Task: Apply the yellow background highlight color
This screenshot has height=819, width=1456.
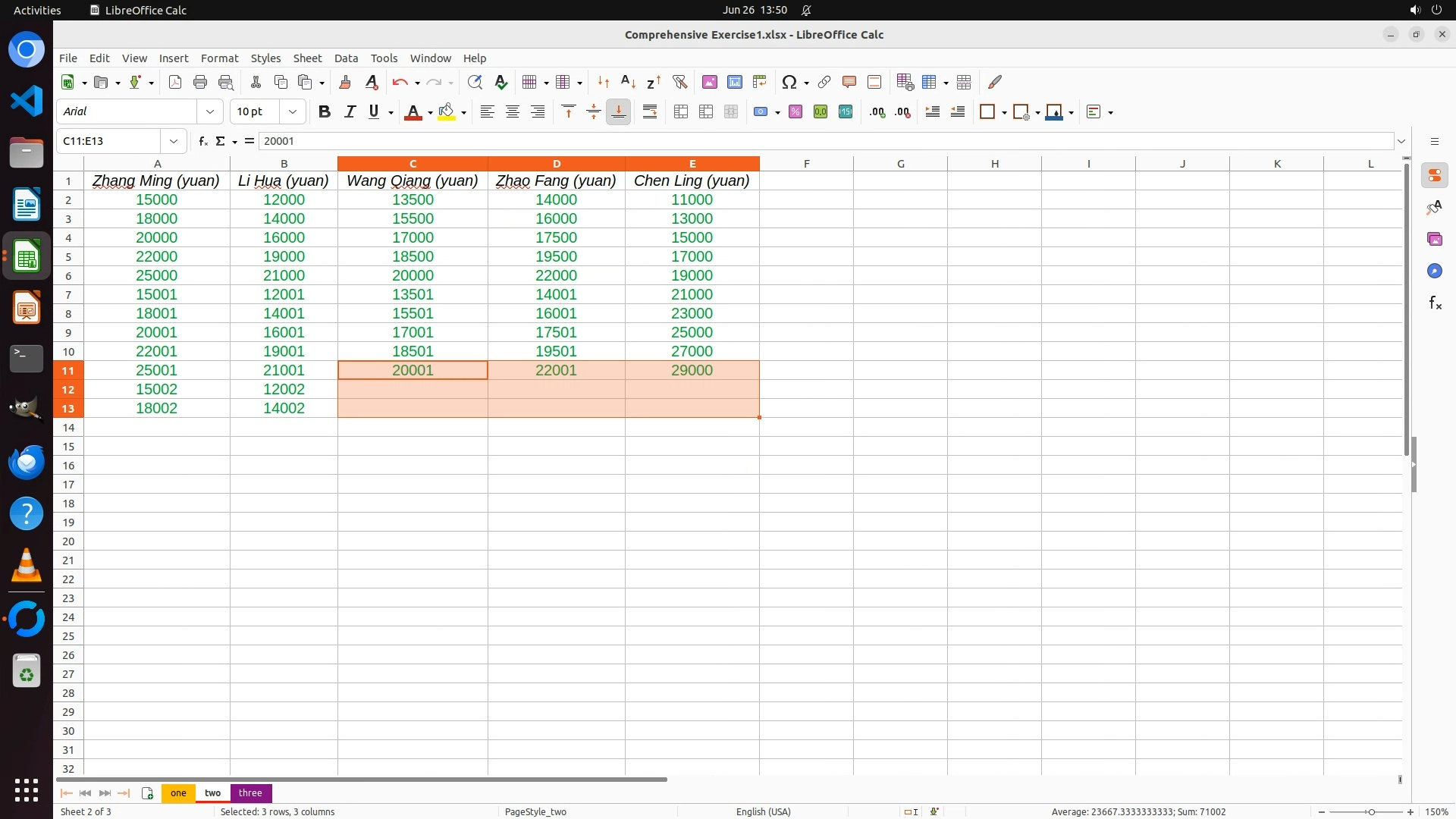Action: point(447,111)
